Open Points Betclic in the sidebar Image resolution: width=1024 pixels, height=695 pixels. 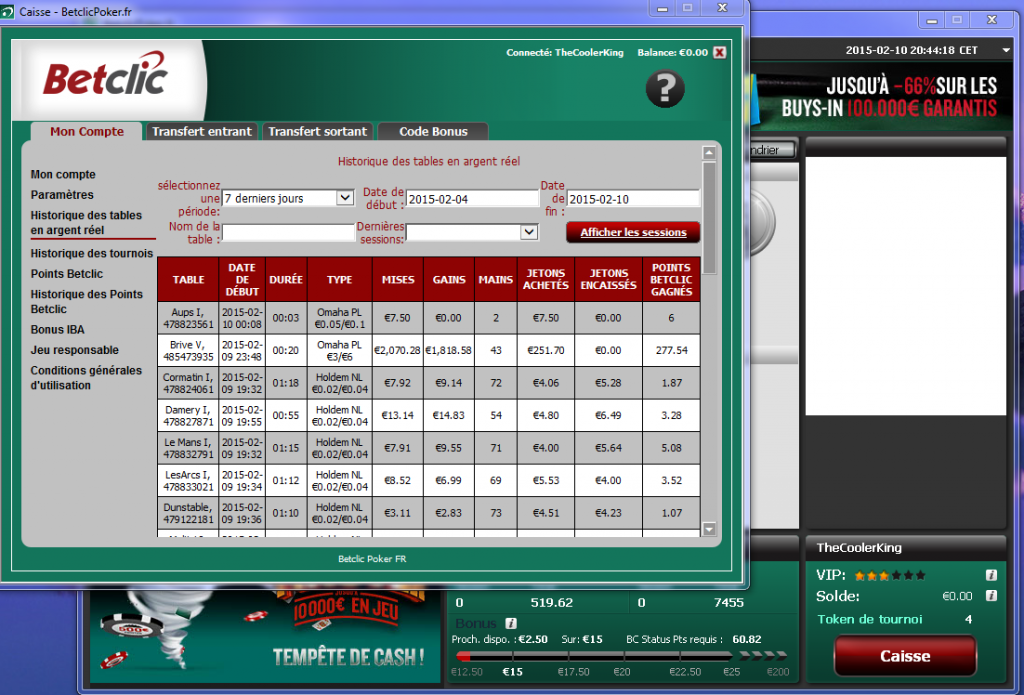[67, 274]
